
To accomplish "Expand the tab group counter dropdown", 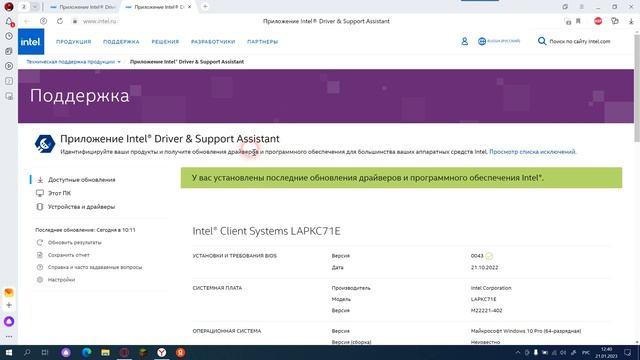I will [35, 7].
